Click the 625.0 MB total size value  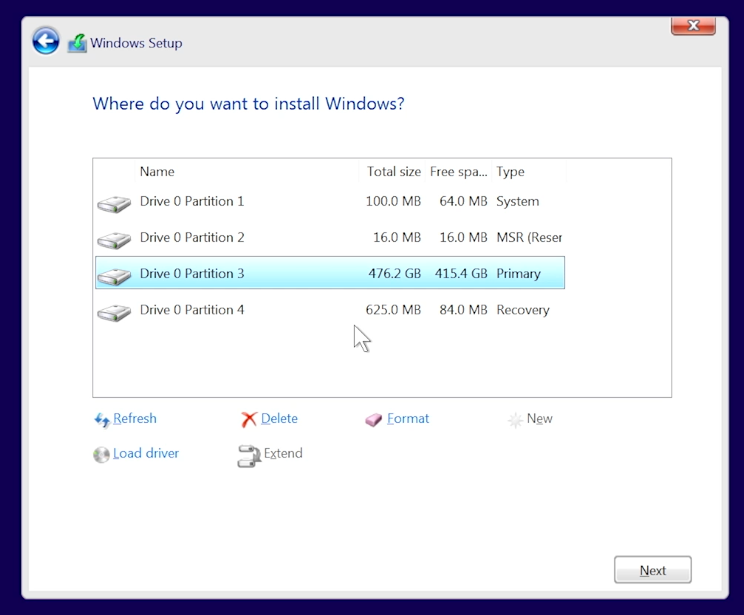(x=393, y=310)
